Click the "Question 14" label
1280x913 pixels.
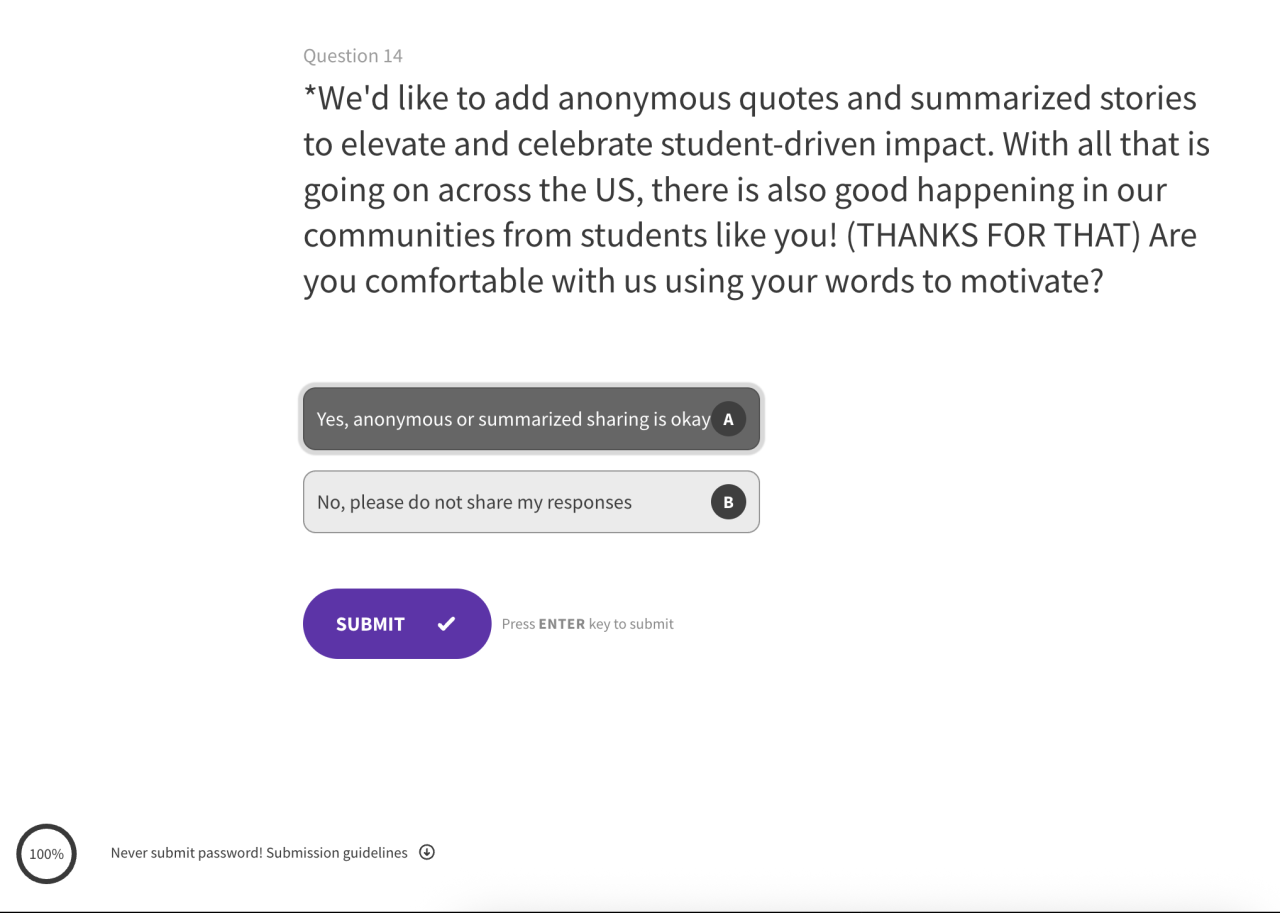pos(353,56)
